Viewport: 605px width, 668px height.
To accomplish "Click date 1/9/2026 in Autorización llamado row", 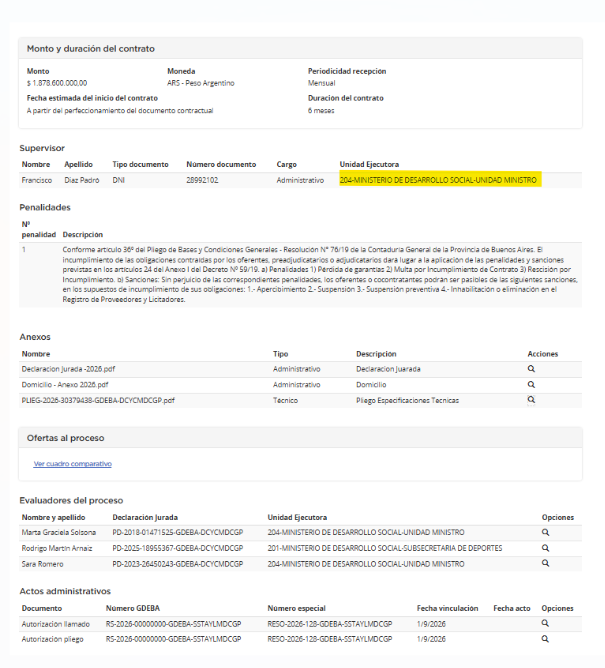I will coord(431,624).
